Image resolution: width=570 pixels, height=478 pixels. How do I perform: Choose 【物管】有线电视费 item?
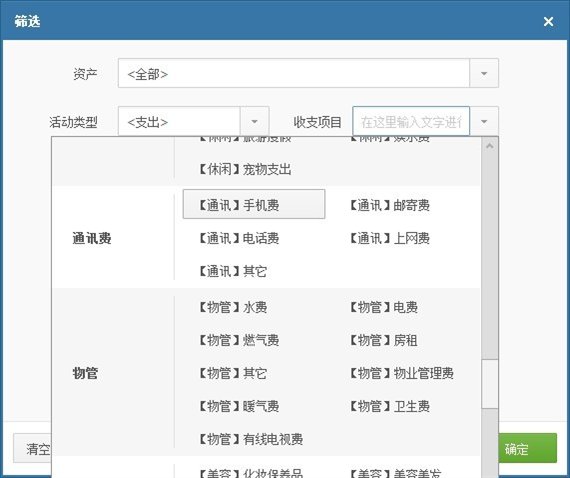(251, 439)
